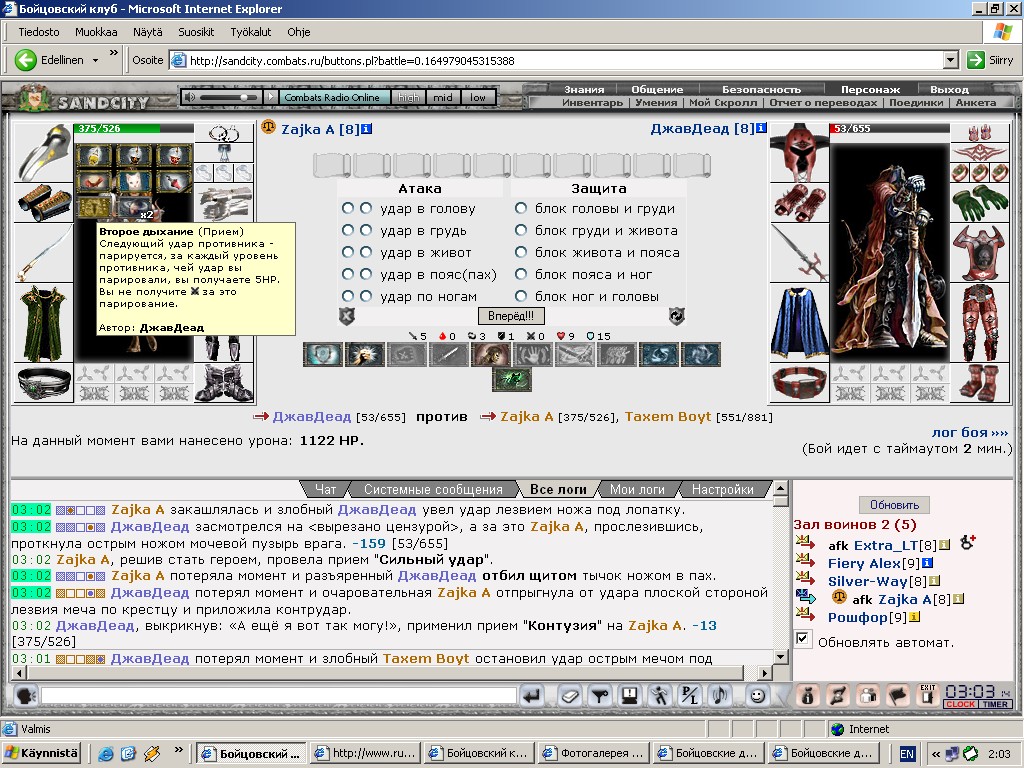
Task: Open the Näytä menu
Action: (148, 32)
